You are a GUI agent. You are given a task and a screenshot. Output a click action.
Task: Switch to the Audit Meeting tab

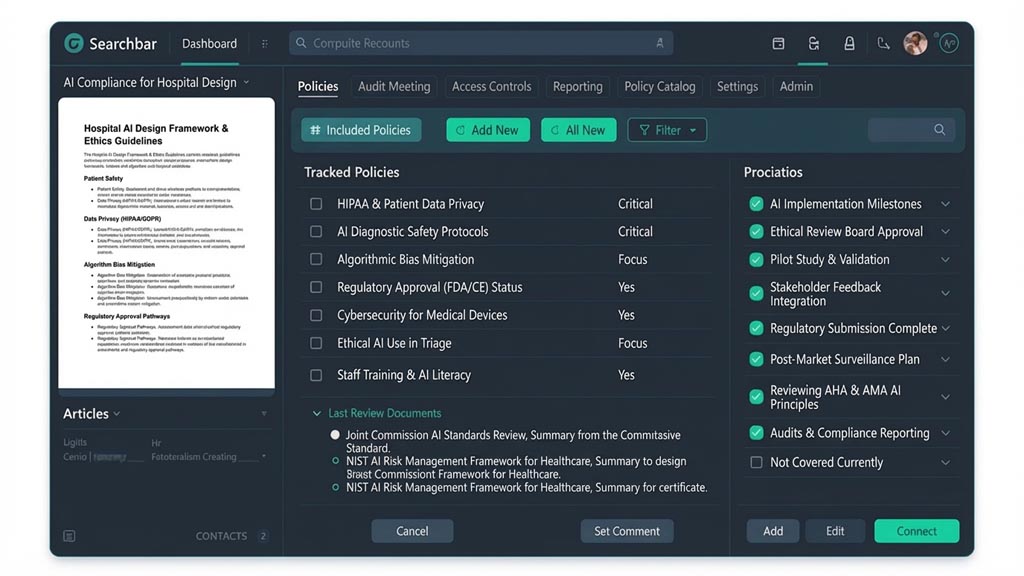click(393, 87)
